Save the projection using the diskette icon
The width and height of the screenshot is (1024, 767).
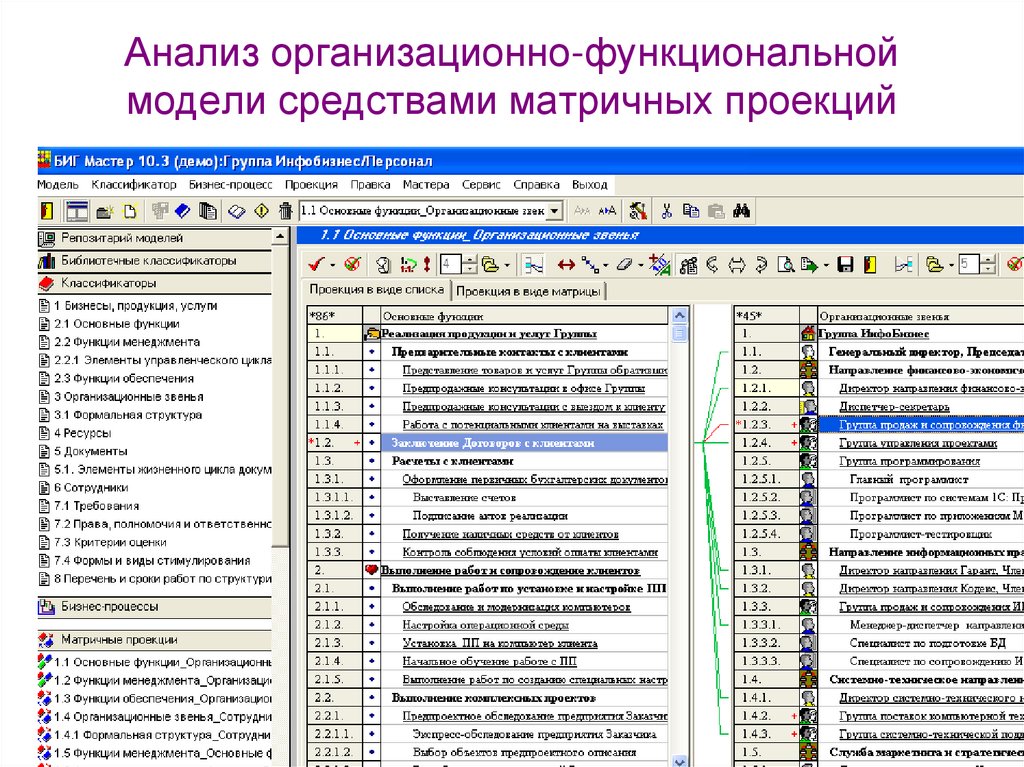tap(846, 266)
